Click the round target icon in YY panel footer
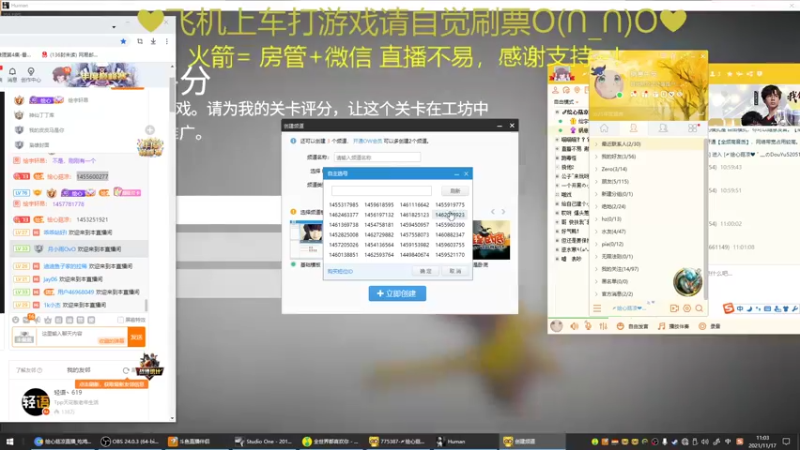The width and height of the screenshot is (800, 450). [x=687, y=308]
